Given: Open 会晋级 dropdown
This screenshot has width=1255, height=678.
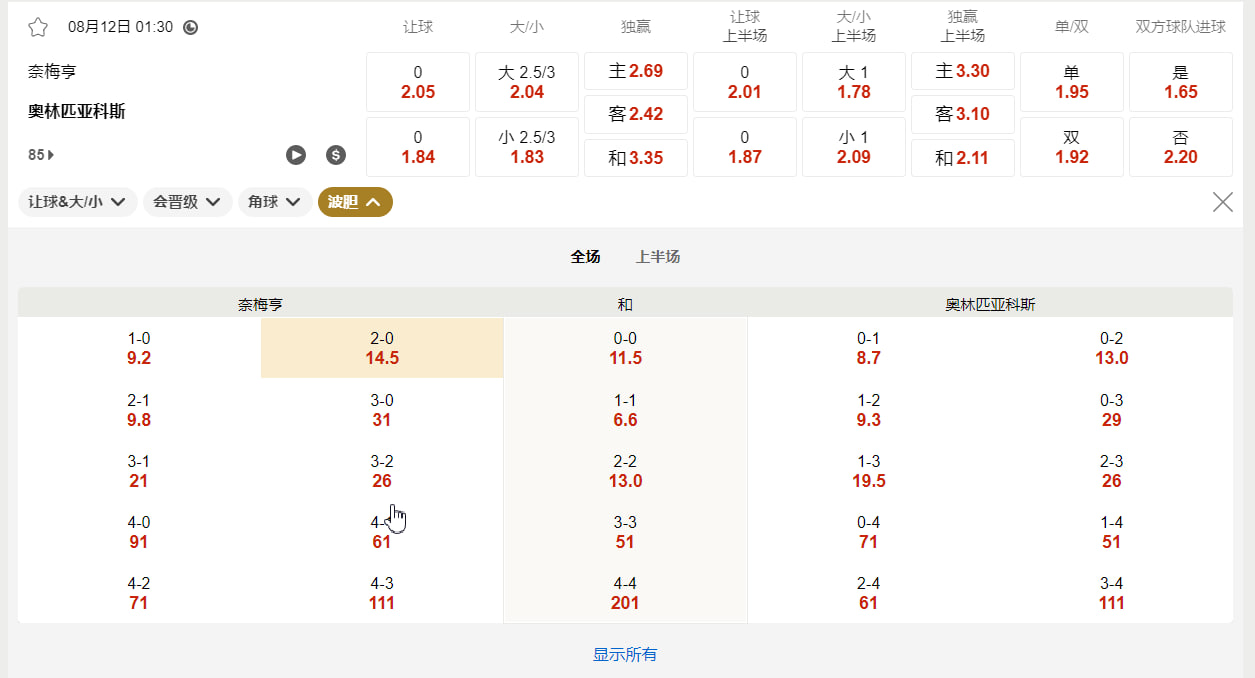Looking at the screenshot, I should 188,202.
